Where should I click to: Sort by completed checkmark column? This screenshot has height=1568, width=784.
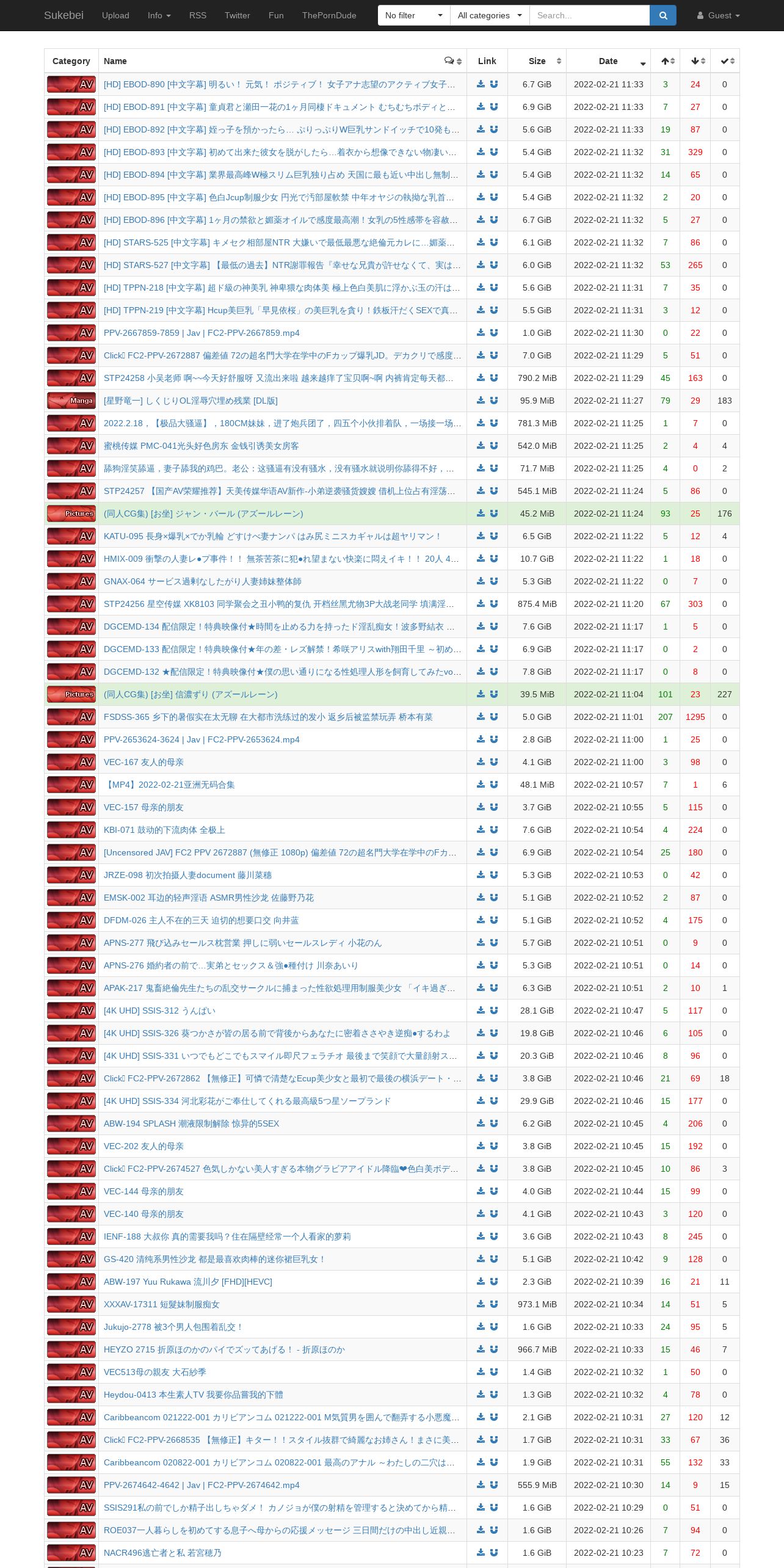pos(725,61)
